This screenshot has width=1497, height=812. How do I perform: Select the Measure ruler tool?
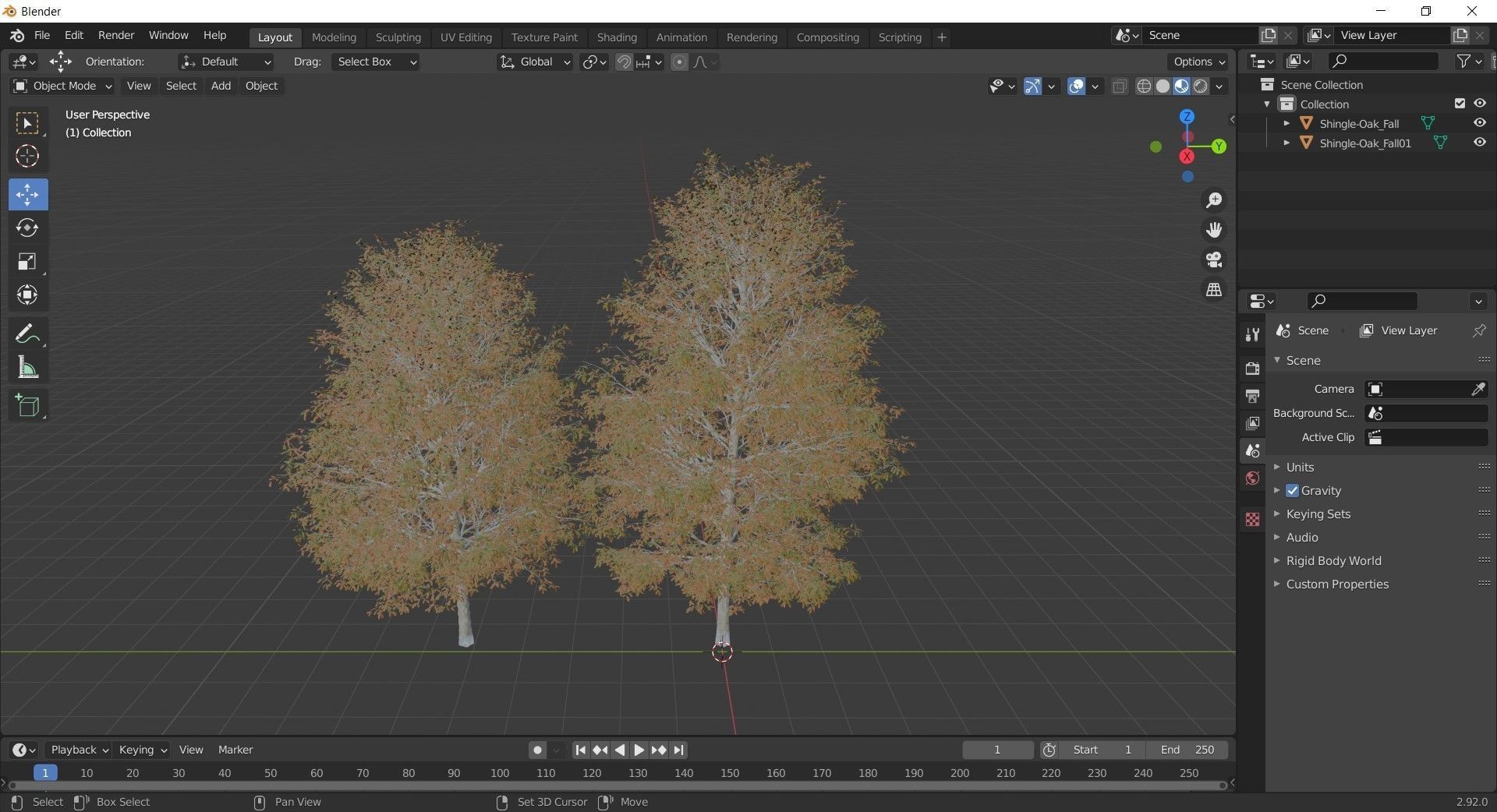click(28, 367)
